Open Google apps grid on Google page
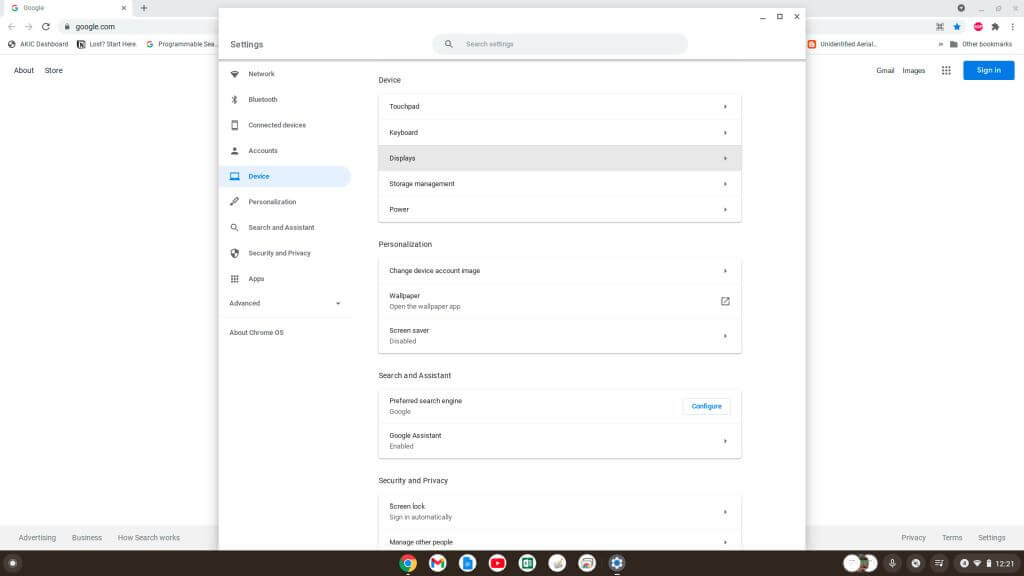 (x=946, y=71)
